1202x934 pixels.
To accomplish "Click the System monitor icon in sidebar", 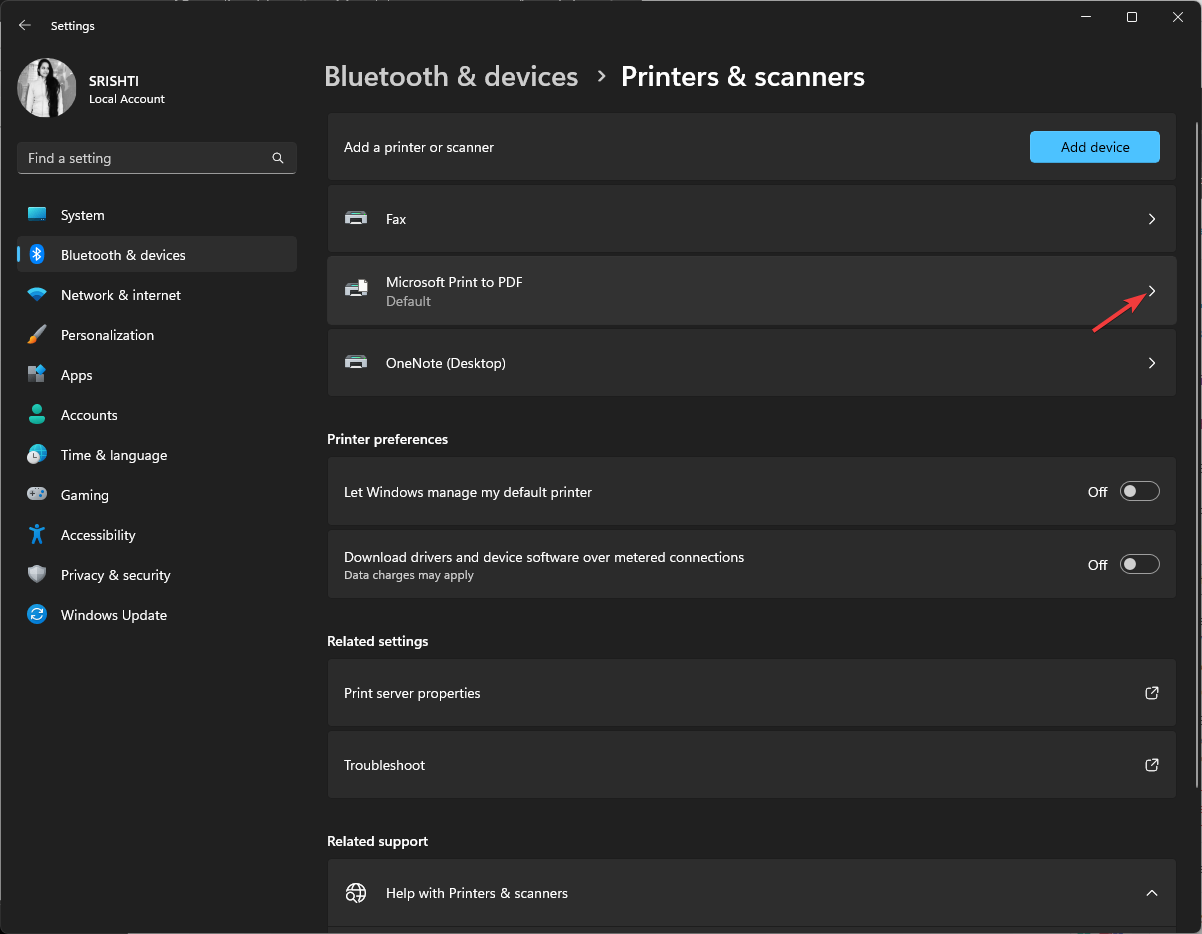I will click(x=37, y=215).
